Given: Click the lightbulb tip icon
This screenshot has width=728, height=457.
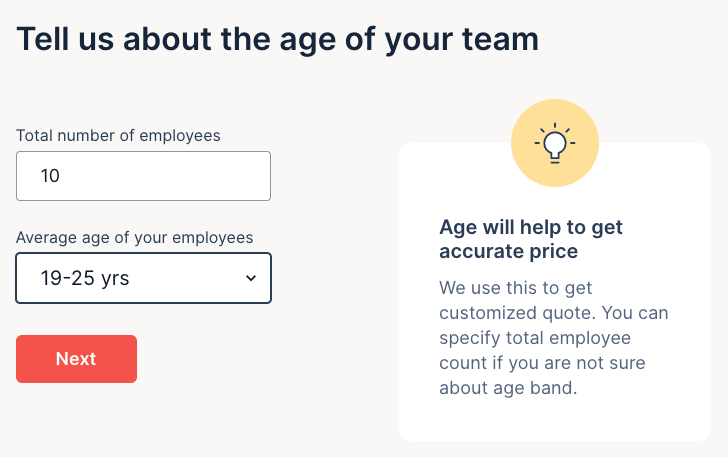Looking at the screenshot, I should (x=554, y=145).
